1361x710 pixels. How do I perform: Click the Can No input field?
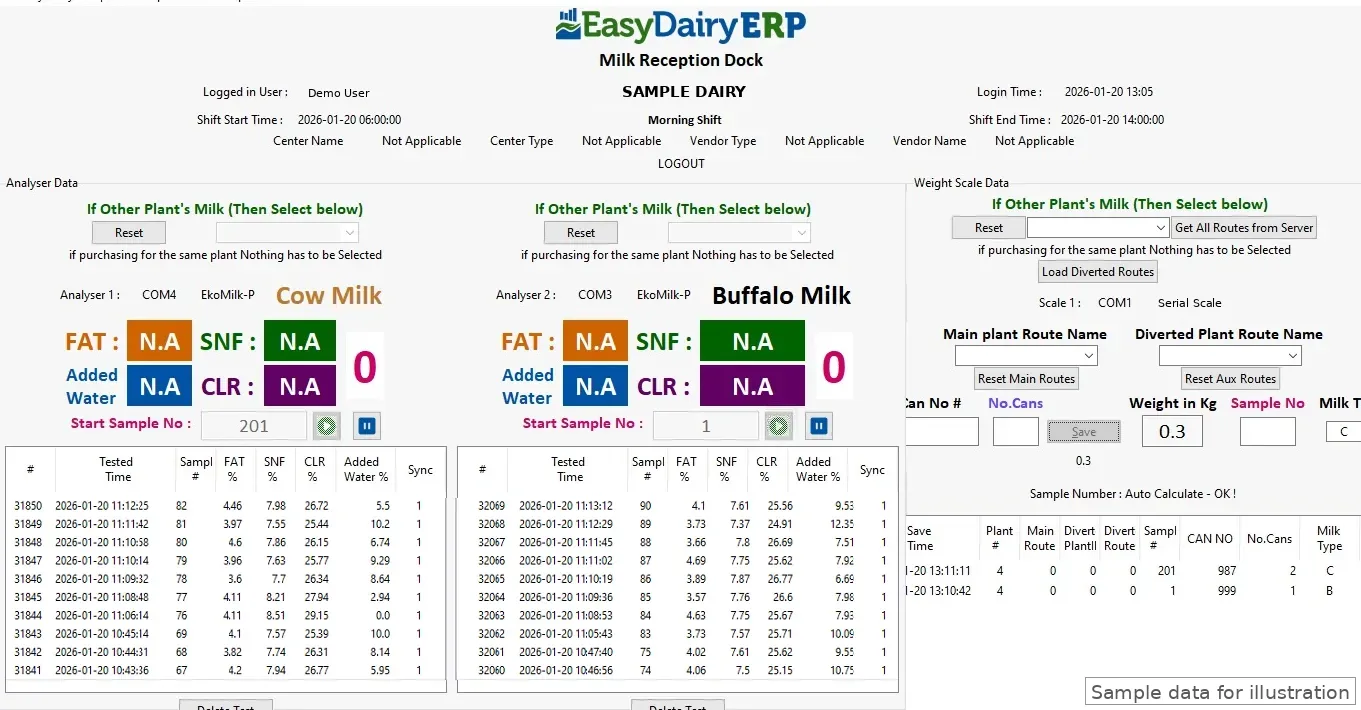[941, 431]
